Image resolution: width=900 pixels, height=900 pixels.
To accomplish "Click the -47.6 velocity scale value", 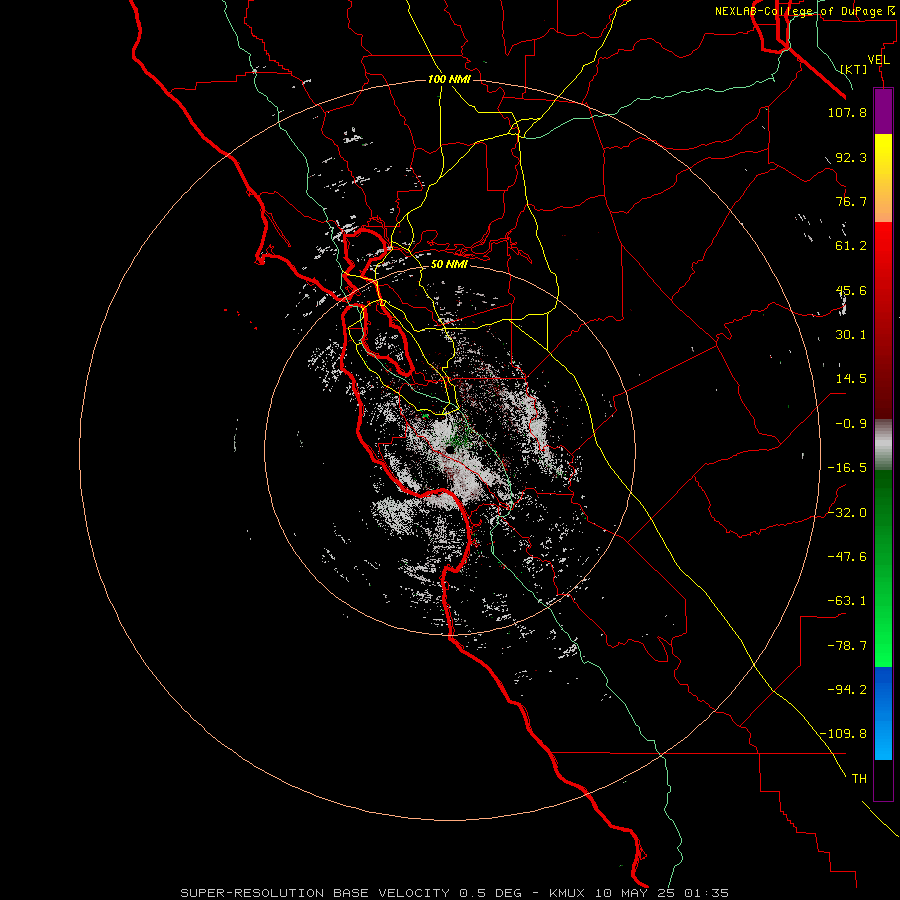I will click(x=847, y=557).
